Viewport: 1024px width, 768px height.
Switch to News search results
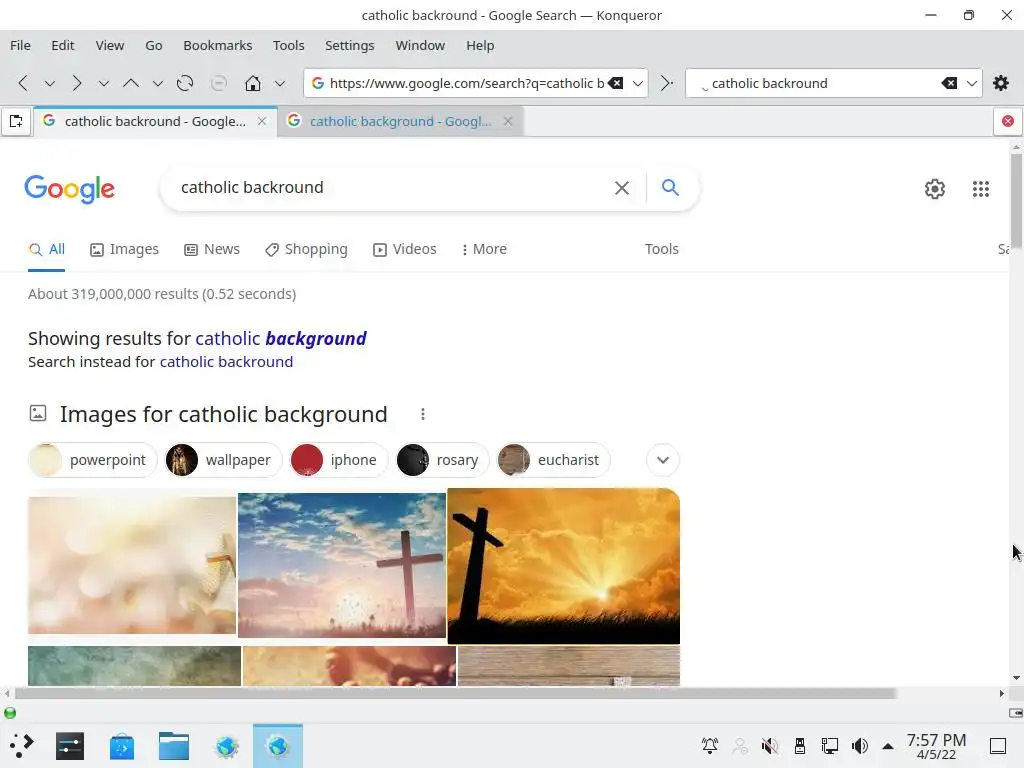[x=212, y=249]
